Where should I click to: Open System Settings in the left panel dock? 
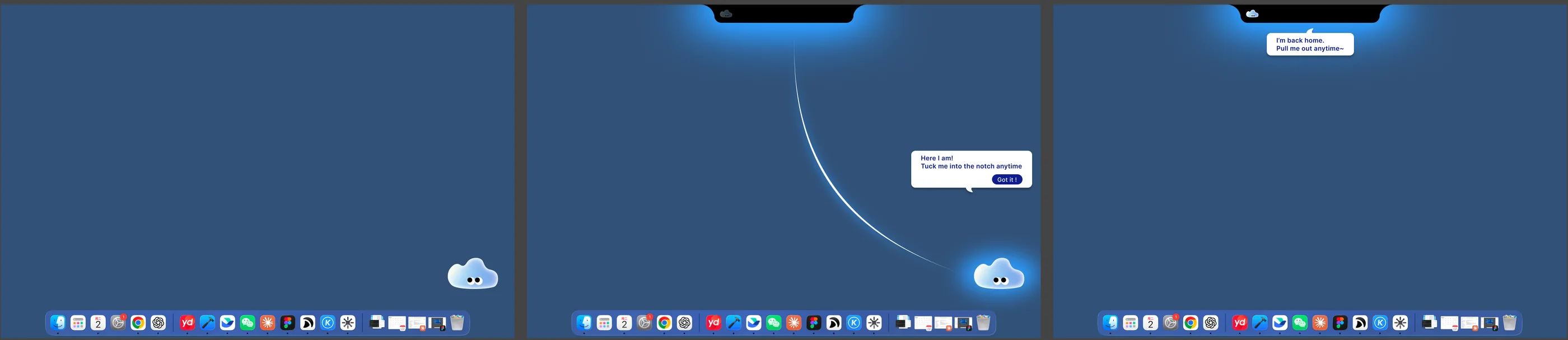point(118,322)
